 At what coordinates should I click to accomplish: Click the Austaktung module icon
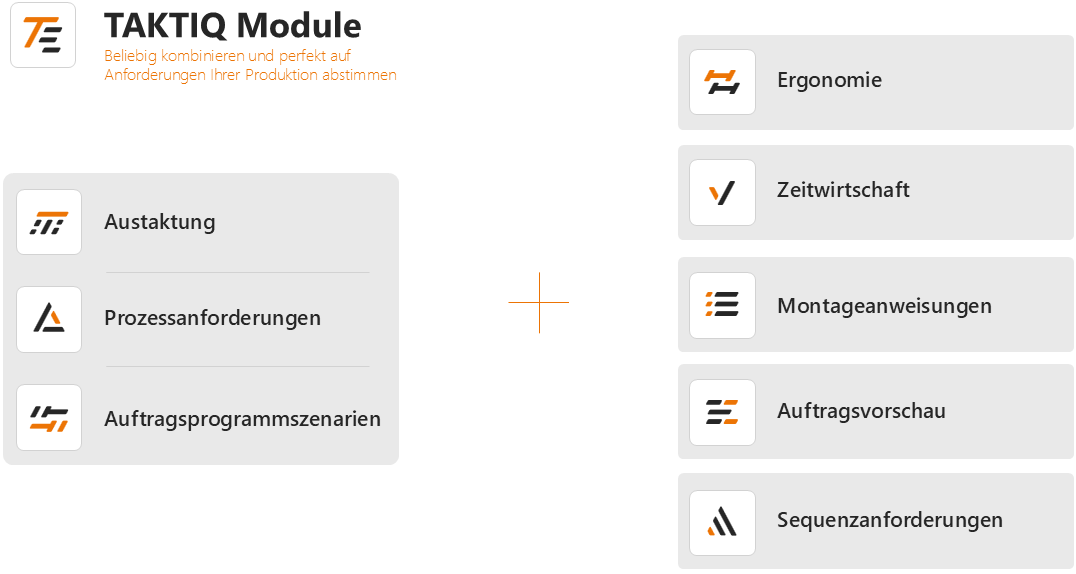point(49,222)
